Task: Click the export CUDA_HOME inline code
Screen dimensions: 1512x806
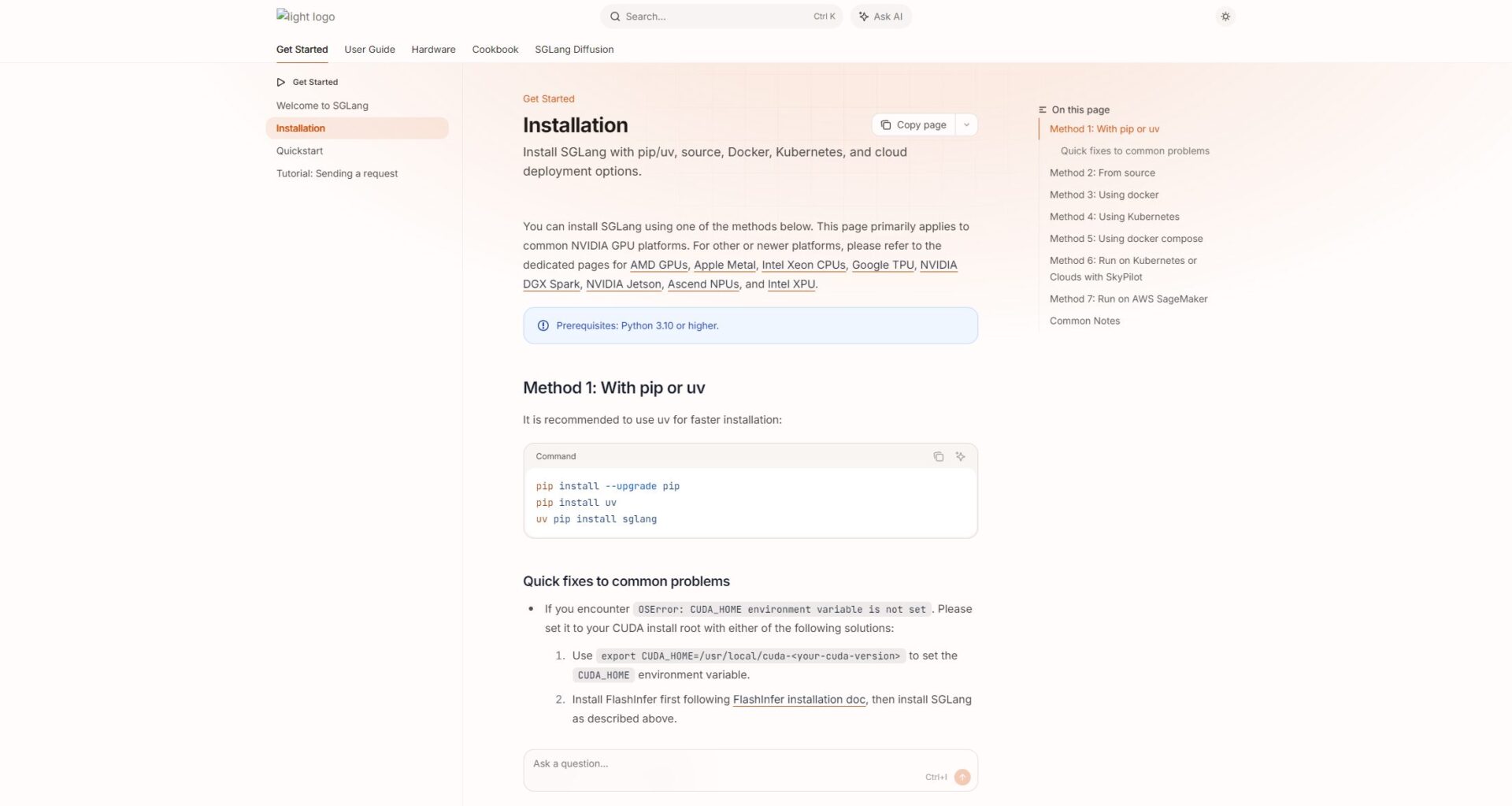Action: tap(750, 656)
